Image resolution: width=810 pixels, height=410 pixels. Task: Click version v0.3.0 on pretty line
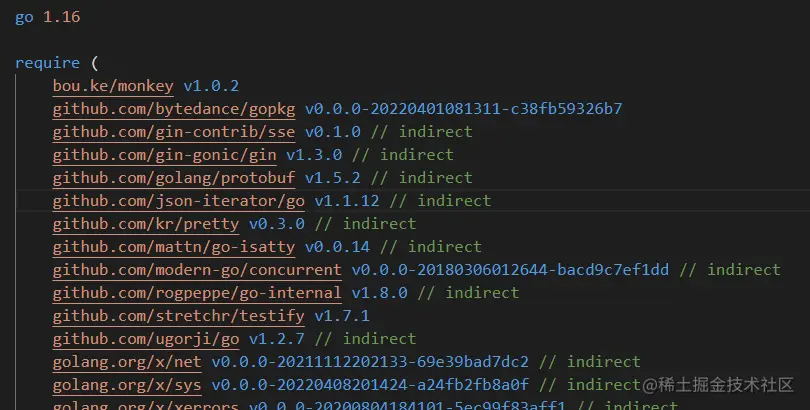[277, 224]
